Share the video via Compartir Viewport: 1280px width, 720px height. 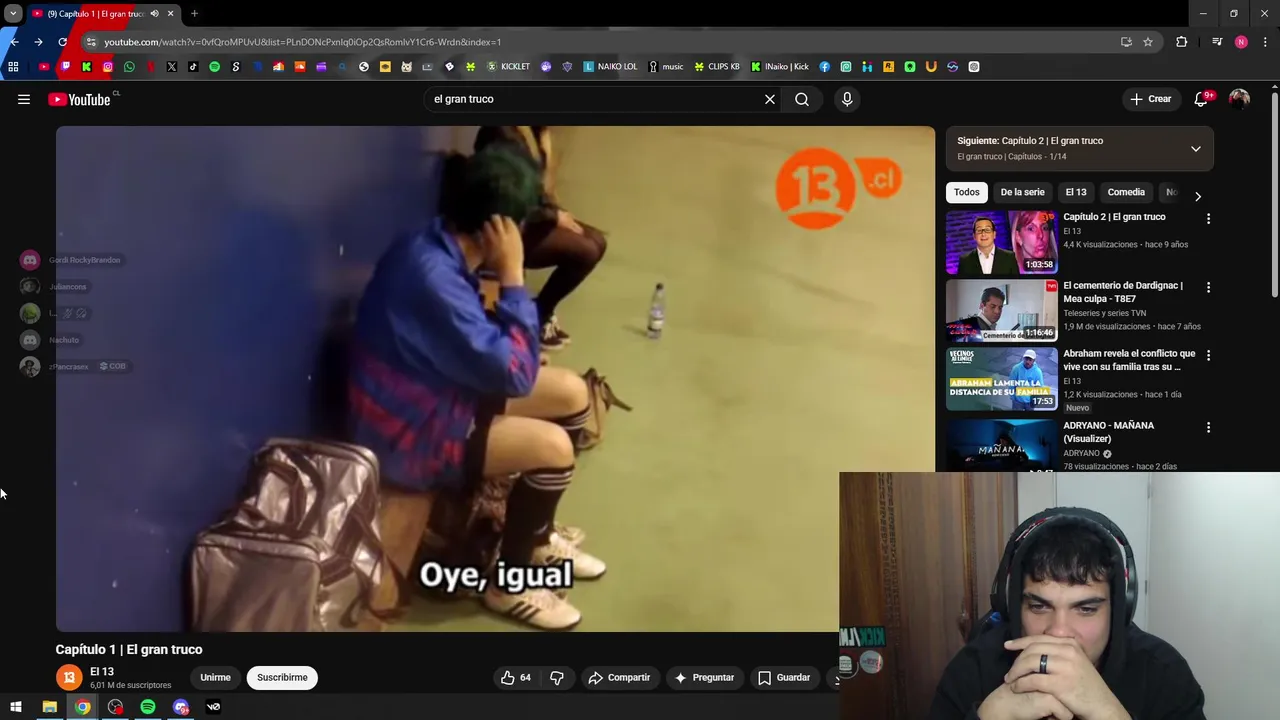click(x=619, y=678)
